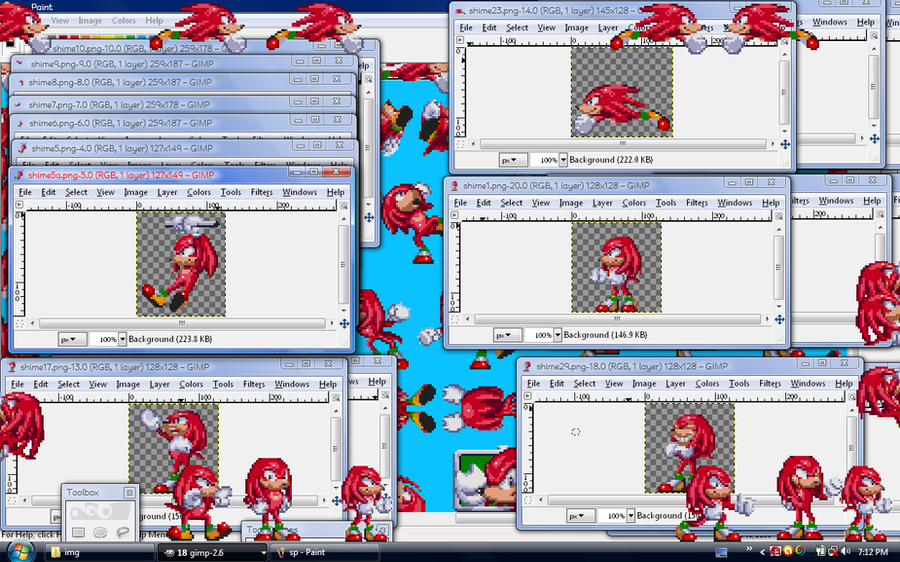This screenshot has width=900, height=562.
Task: Click 'Background (223.8 KB)' status text
Action: coord(170,339)
